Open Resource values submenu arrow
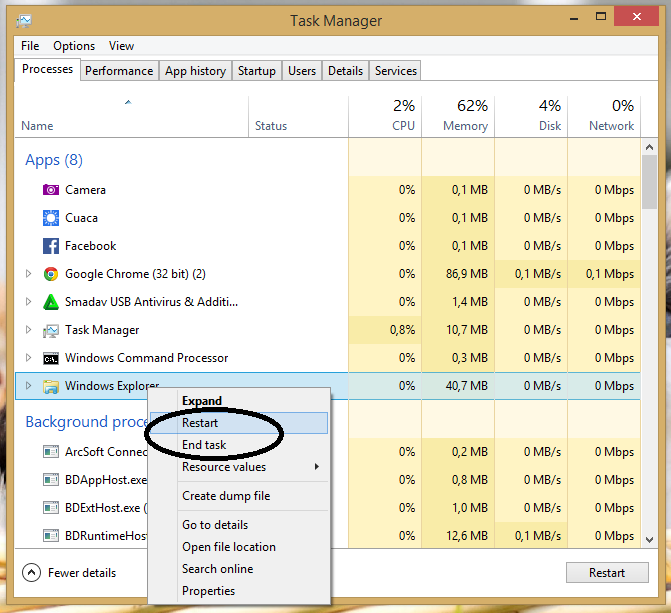The height and width of the screenshot is (613, 671). tap(317, 467)
